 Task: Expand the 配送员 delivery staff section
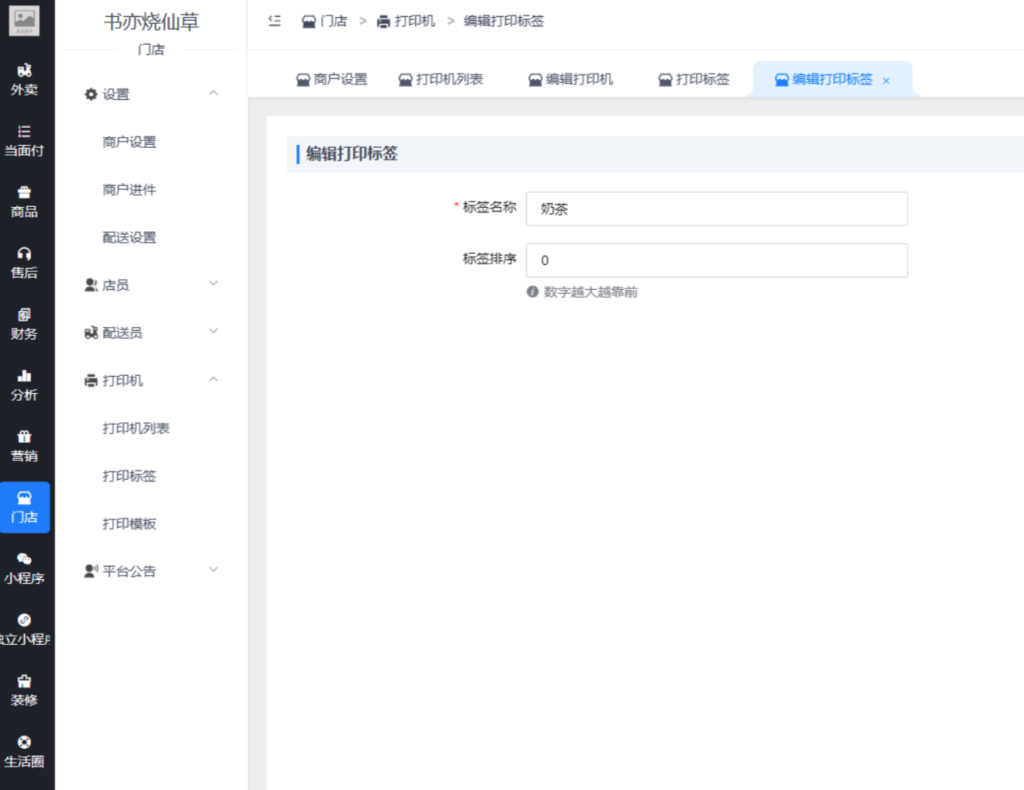click(212, 332)
